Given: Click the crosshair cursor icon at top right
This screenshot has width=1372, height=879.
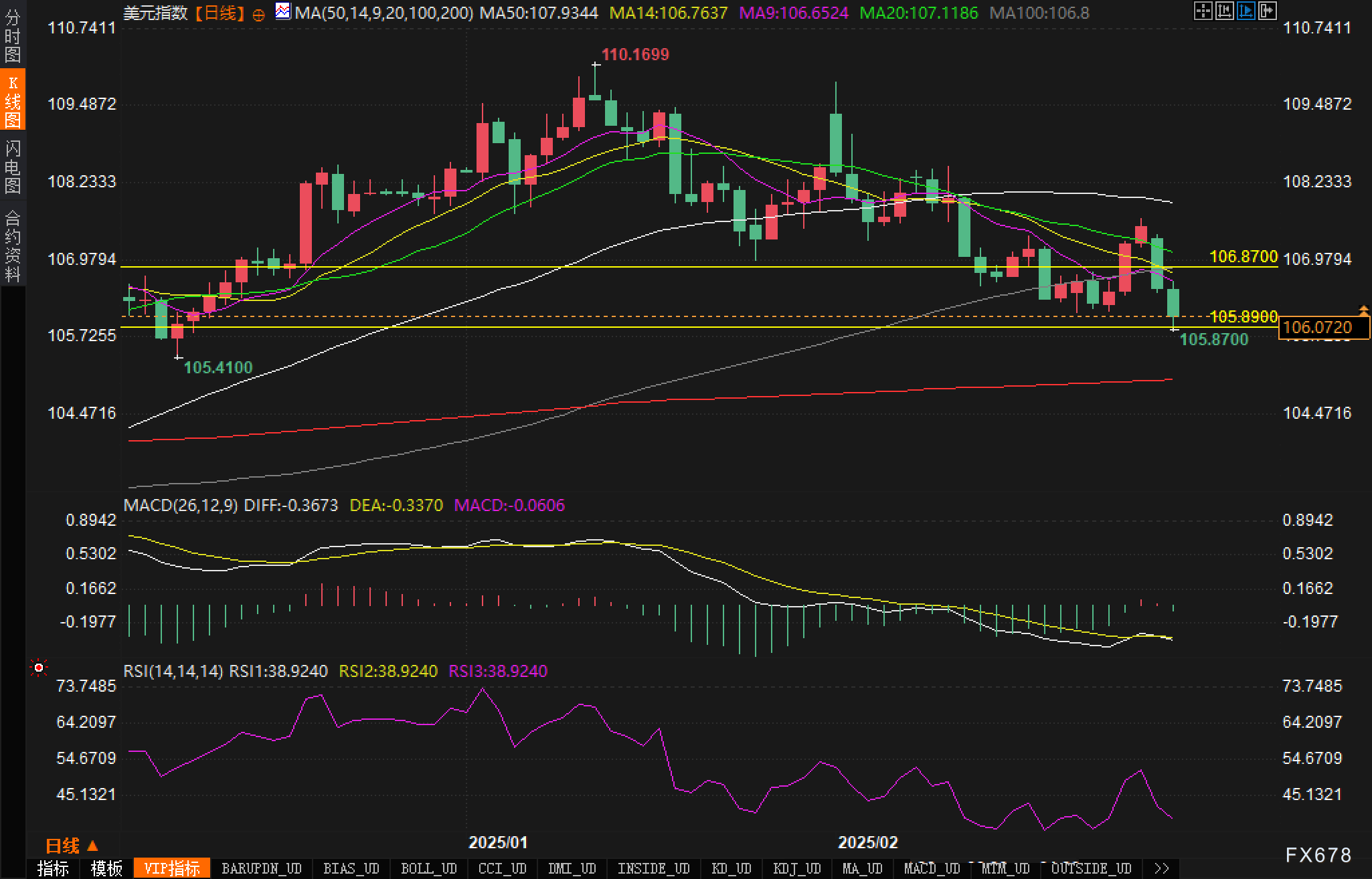Looking at the screenshot, I should coord(1203,11).
